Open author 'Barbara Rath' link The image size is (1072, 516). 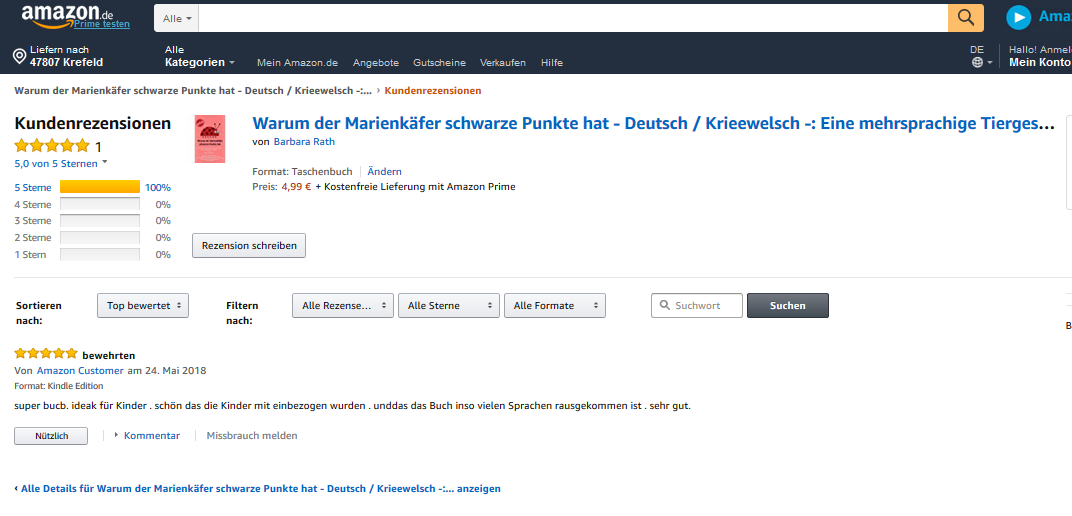304,142
